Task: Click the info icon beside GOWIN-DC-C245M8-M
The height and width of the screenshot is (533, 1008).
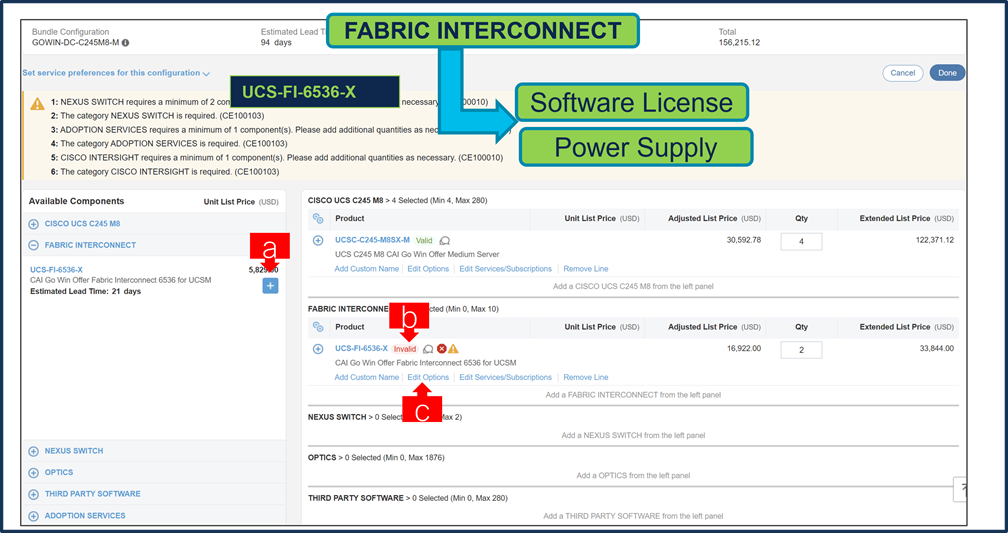Action: tap(125, 43)
